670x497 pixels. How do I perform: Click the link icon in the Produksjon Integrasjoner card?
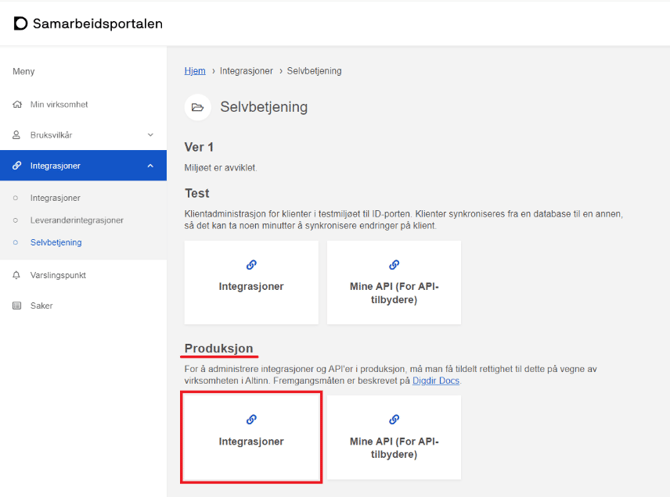[251, 420]
